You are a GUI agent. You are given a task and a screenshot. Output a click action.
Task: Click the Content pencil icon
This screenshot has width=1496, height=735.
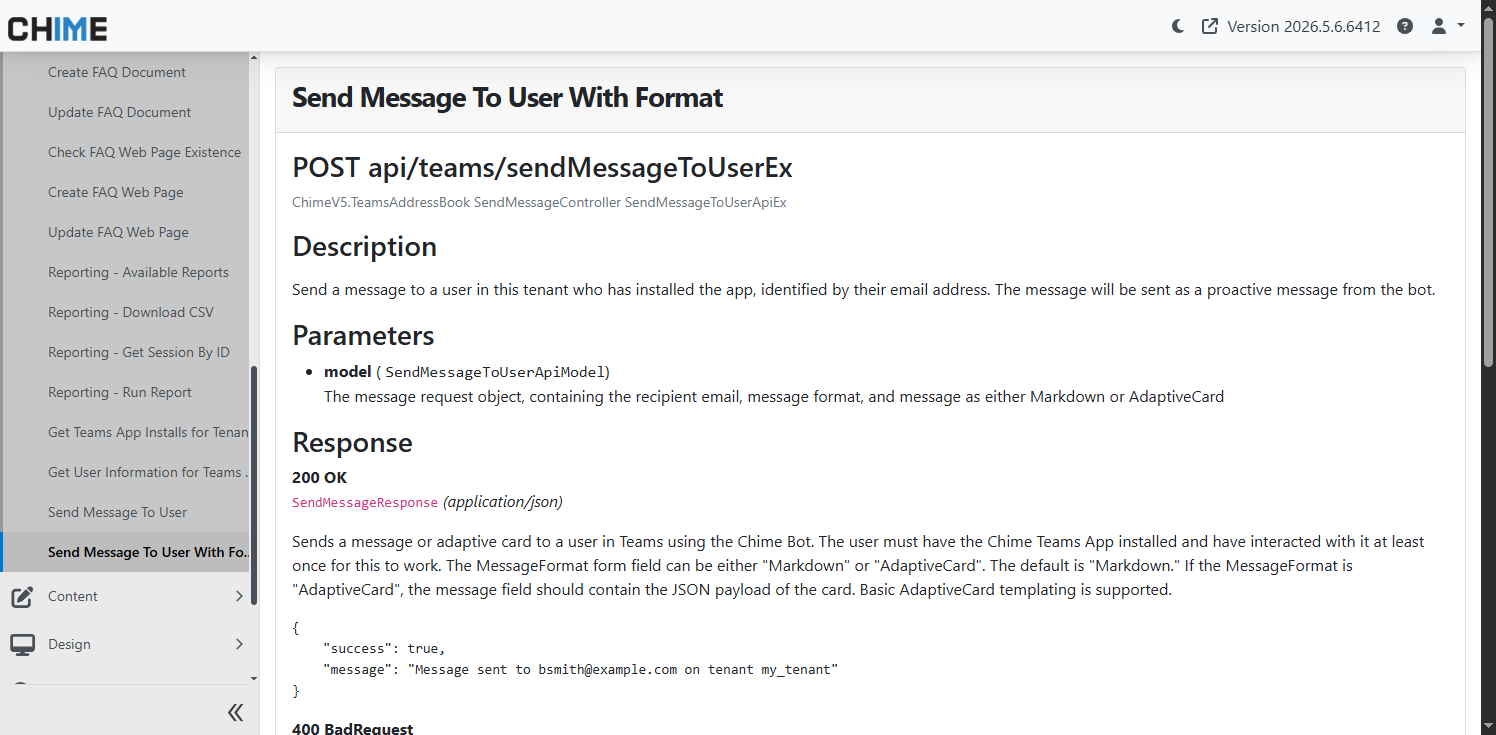22,597
